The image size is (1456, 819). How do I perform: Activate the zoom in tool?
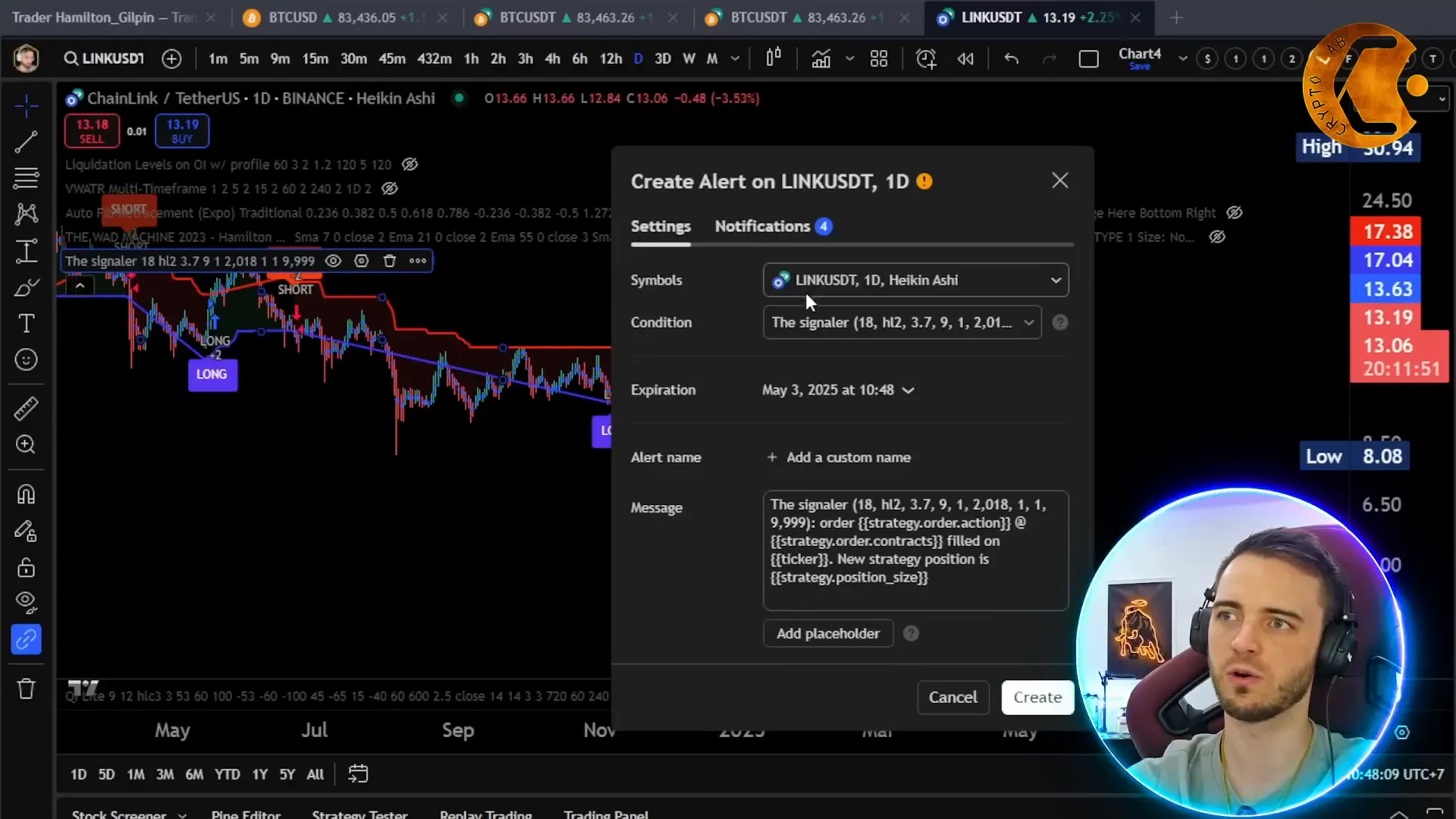(27, 444)
